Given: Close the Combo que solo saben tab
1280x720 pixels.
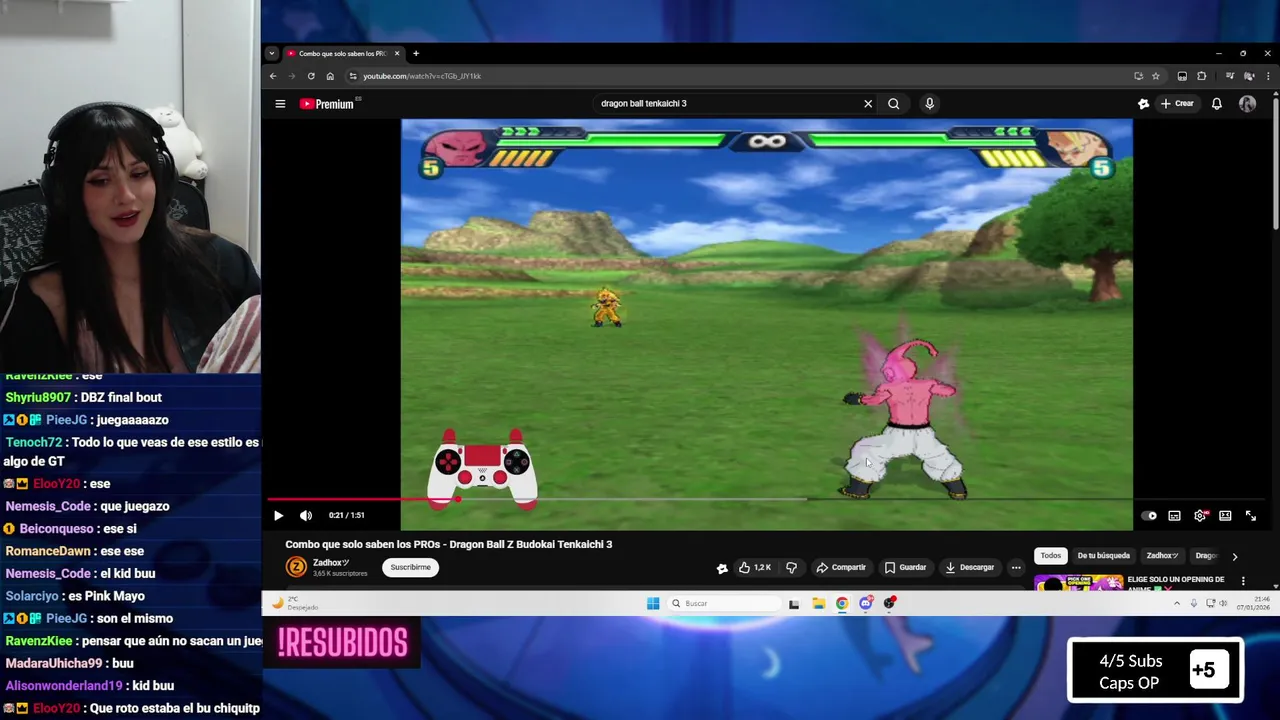Looking at the screenshot, I should pos(397,54).
